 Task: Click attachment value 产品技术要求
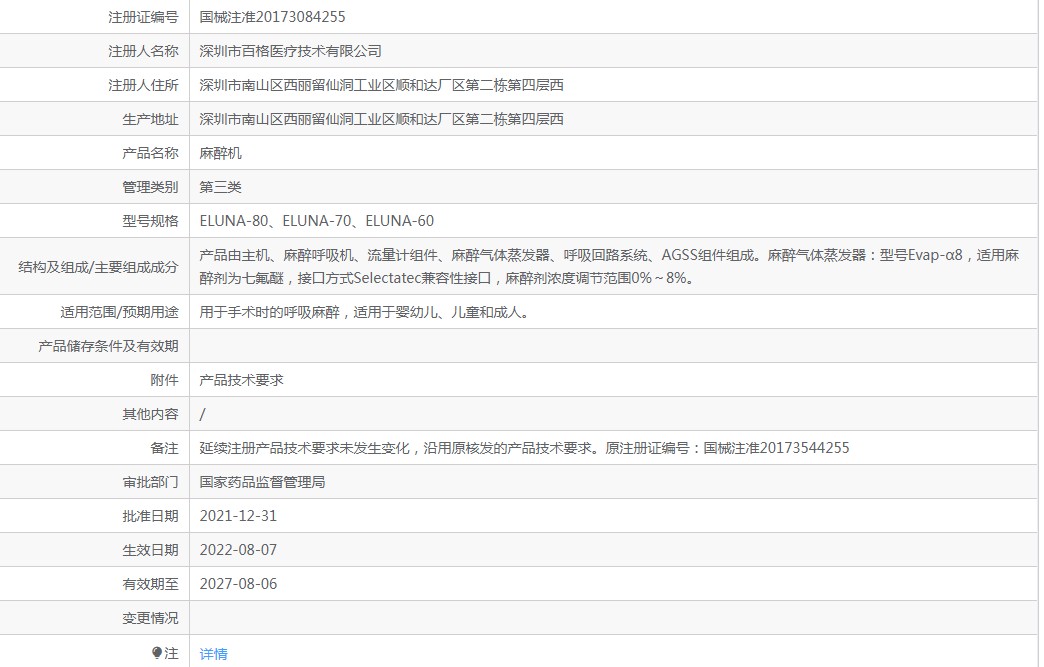(x=241, y=380)
